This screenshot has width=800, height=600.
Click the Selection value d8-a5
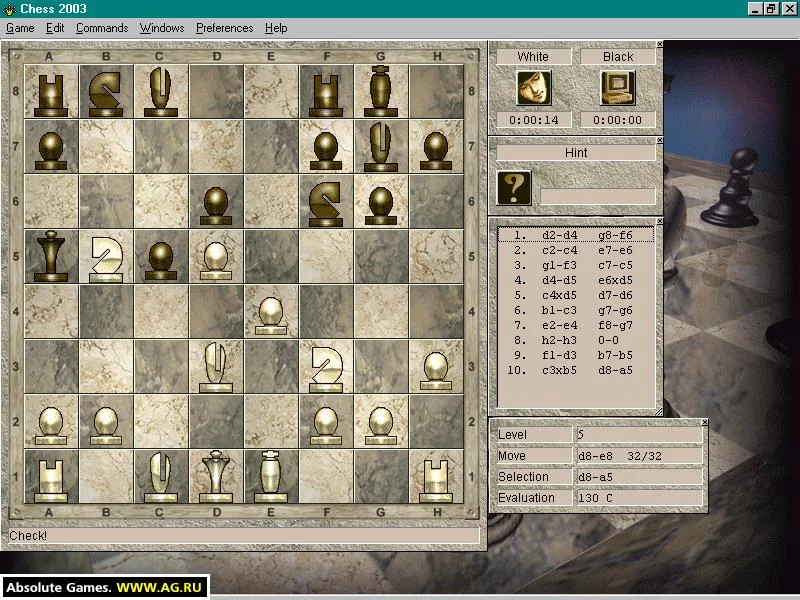pos(640,477)
